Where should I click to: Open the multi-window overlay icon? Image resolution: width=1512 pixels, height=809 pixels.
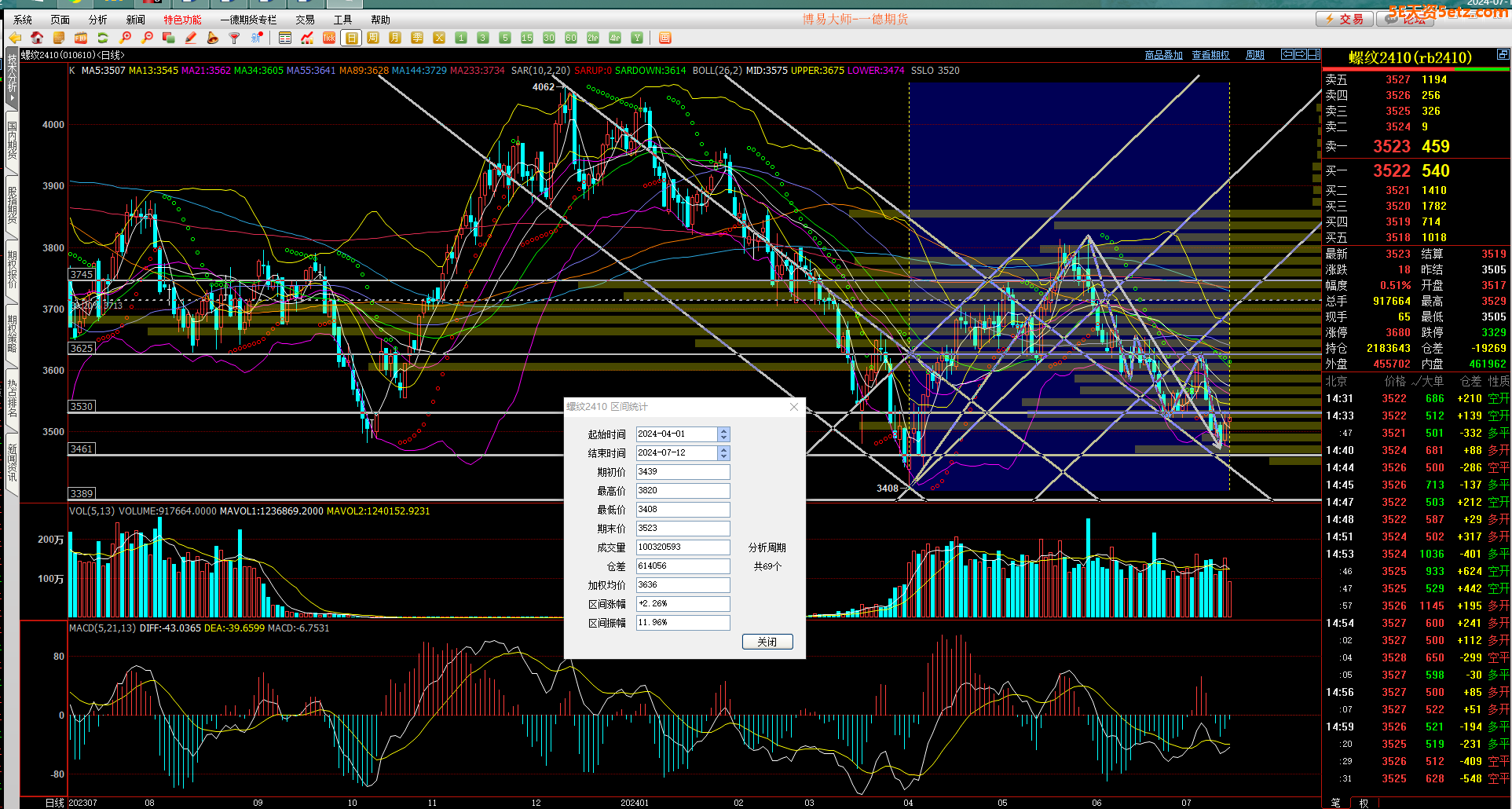pyautogui.click(x=168, y=38)
